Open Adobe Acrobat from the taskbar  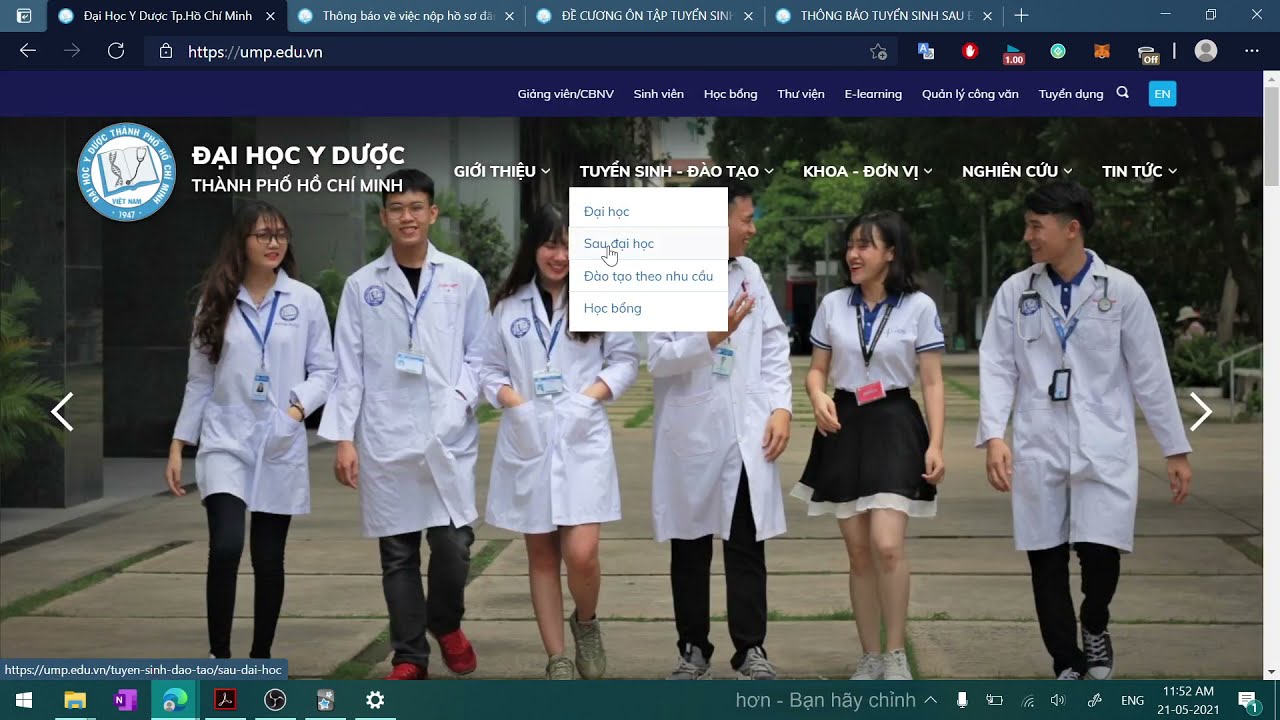pos(225,700)
